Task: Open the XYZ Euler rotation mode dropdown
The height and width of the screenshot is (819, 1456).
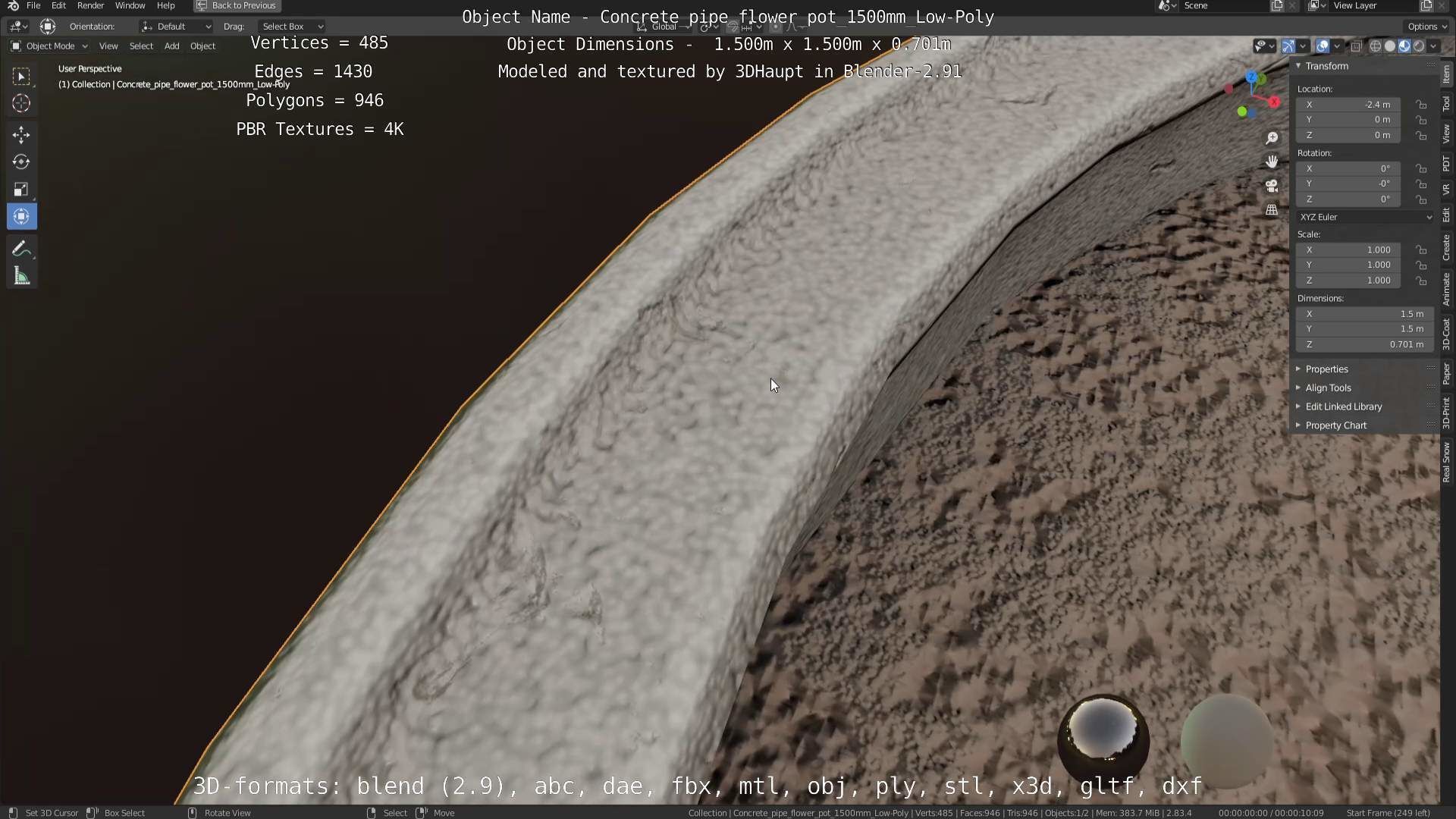Action: 1365,217
